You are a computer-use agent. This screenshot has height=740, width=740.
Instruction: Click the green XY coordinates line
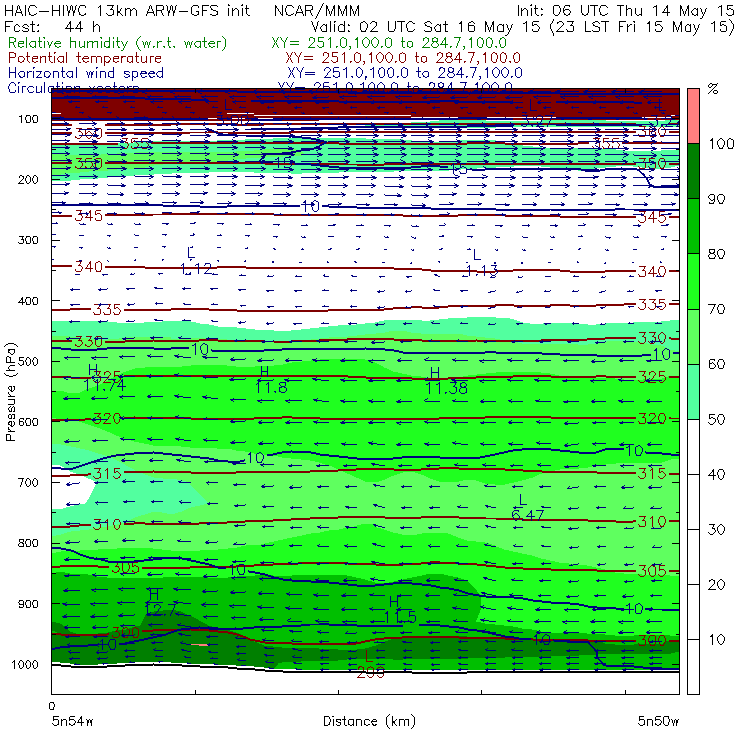[x=389, y=43]
